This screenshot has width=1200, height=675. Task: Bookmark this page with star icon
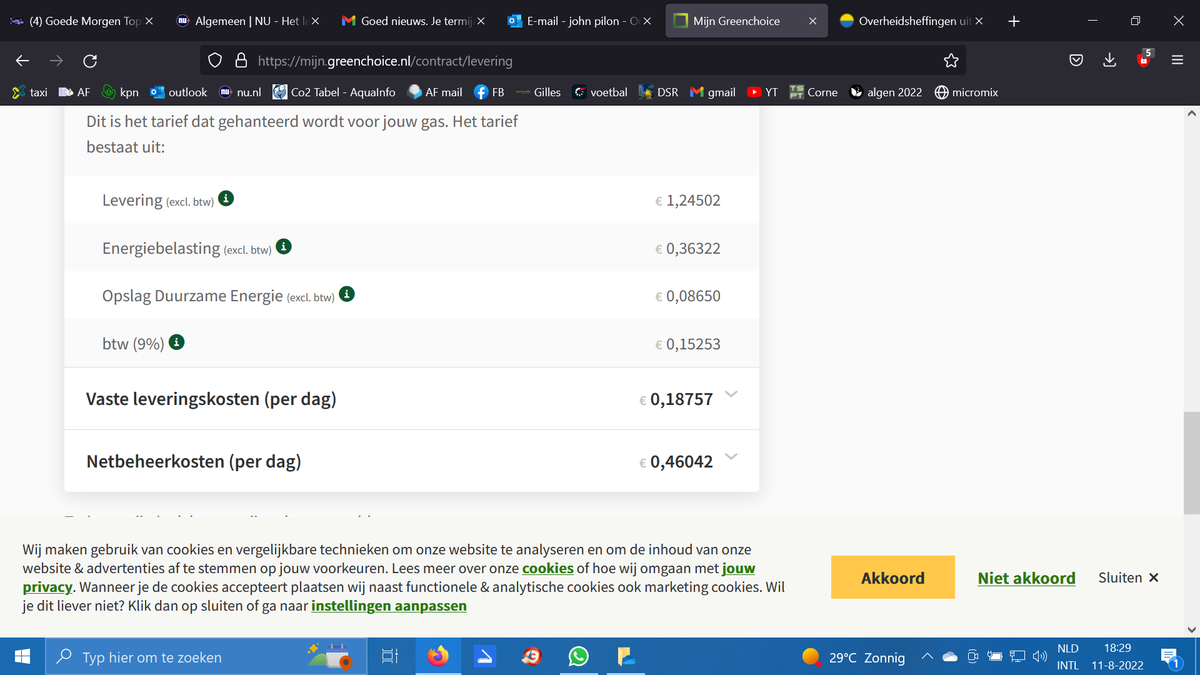[x=950, y=61]
